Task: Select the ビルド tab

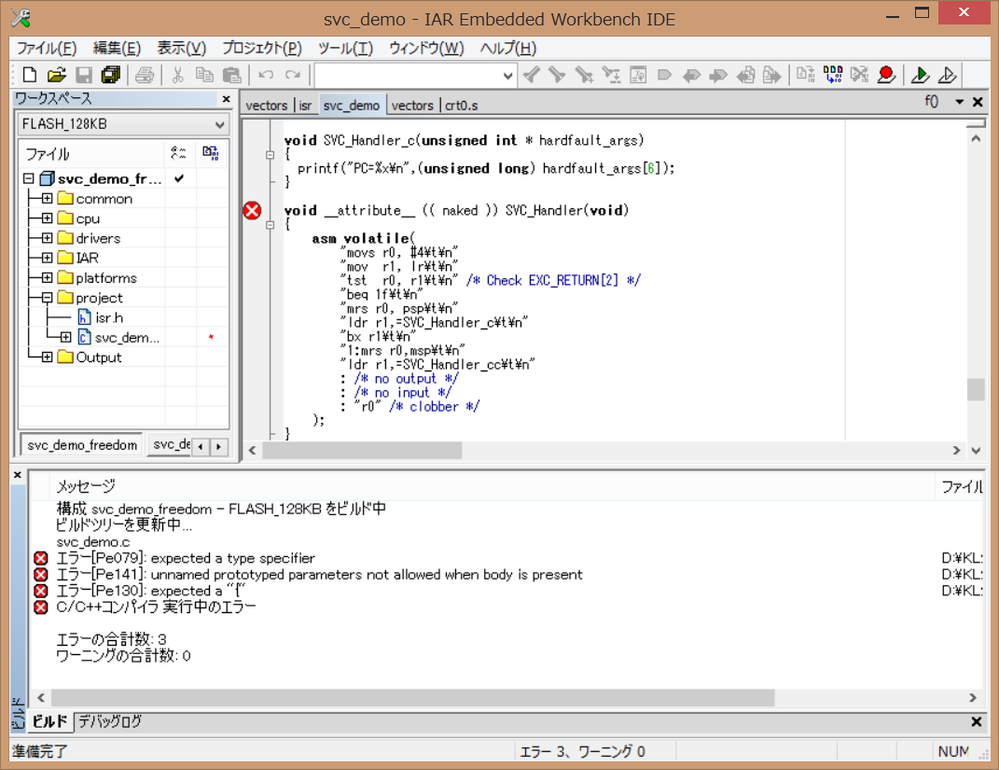Action: [50, 722]
